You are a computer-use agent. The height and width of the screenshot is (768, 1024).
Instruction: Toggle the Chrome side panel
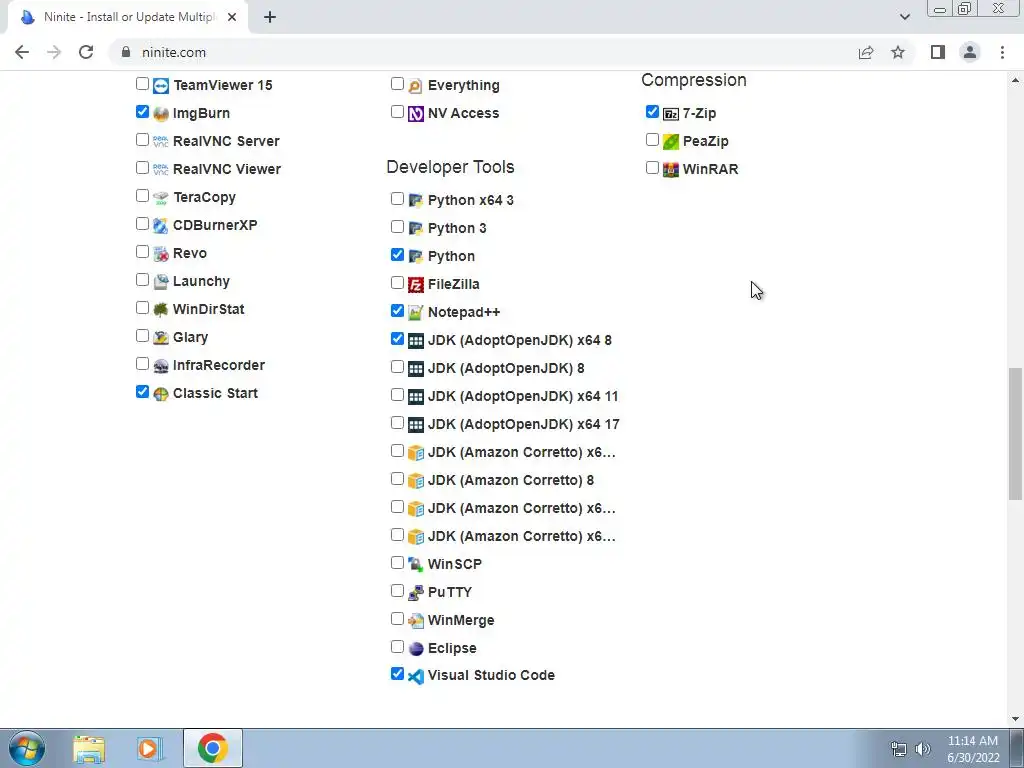[938, 52]
